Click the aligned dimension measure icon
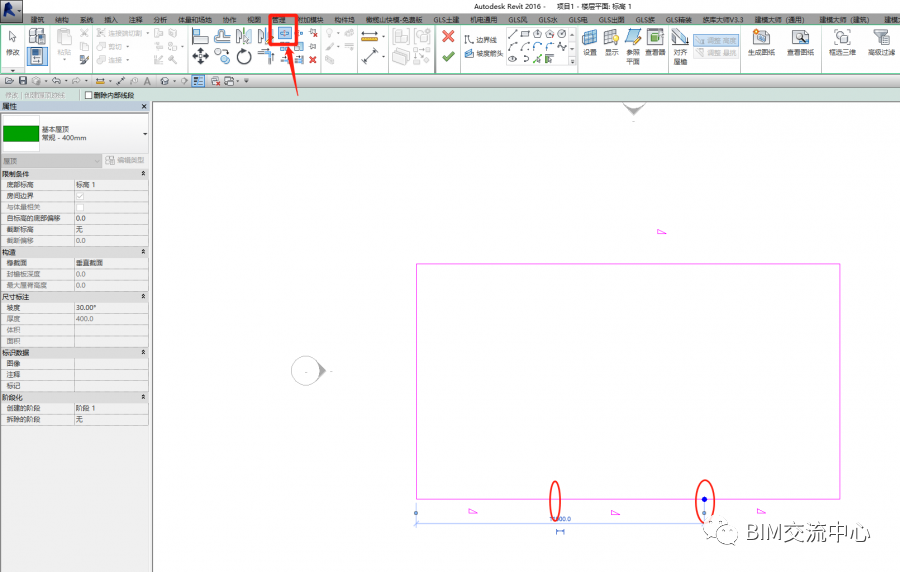The height and width of the screenshot is (572, 900). coord(370,56)
